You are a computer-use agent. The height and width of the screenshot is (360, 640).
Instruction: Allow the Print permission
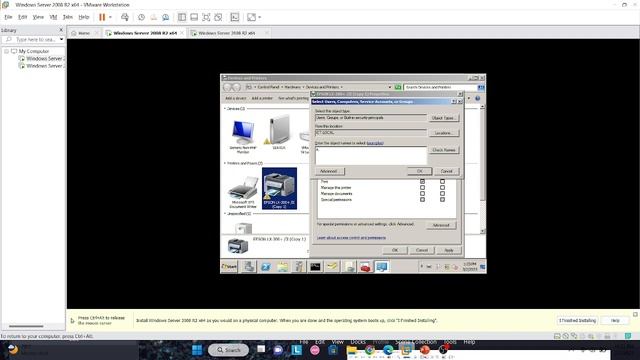point(422,181)
